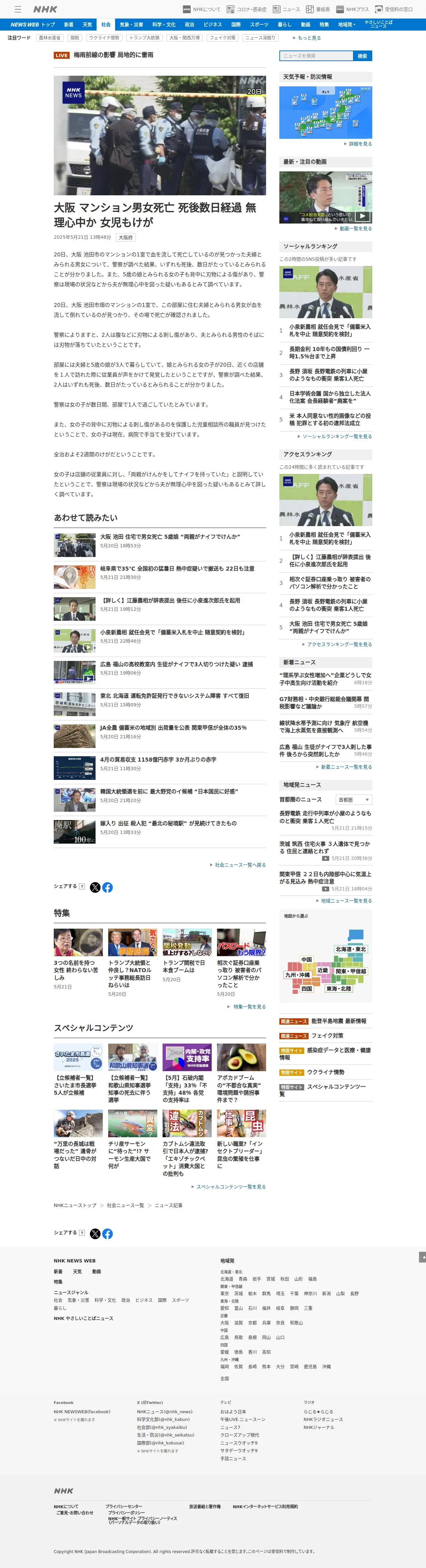Share on X icon near the footer
Screen dimensions: 426x1568
(95, 1234)
